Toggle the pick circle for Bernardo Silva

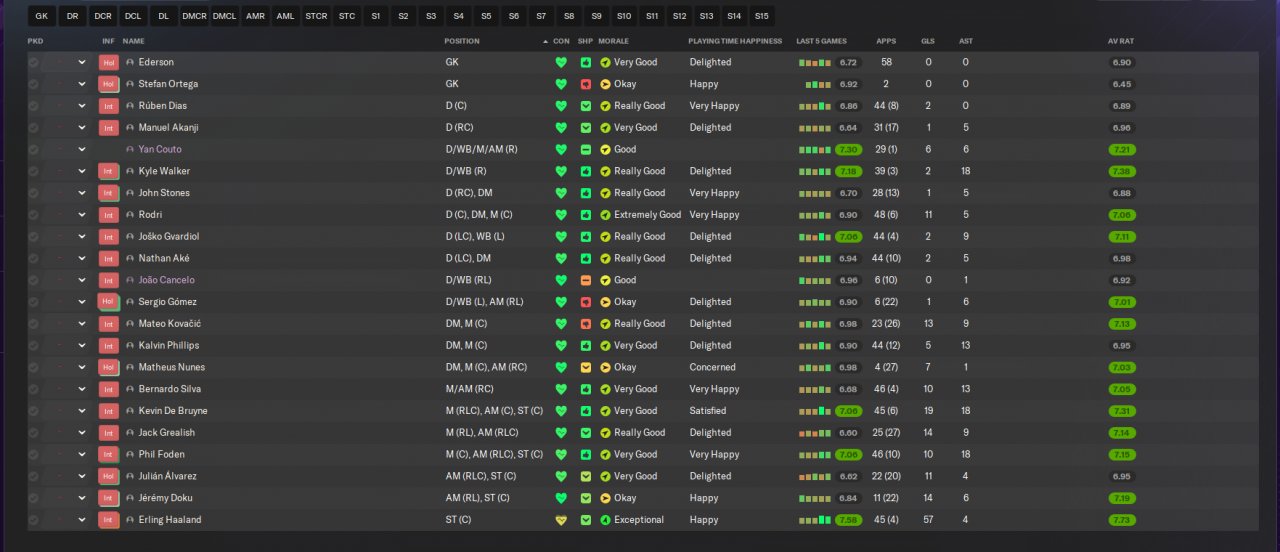pyautogui.click(x=34, y=389)
